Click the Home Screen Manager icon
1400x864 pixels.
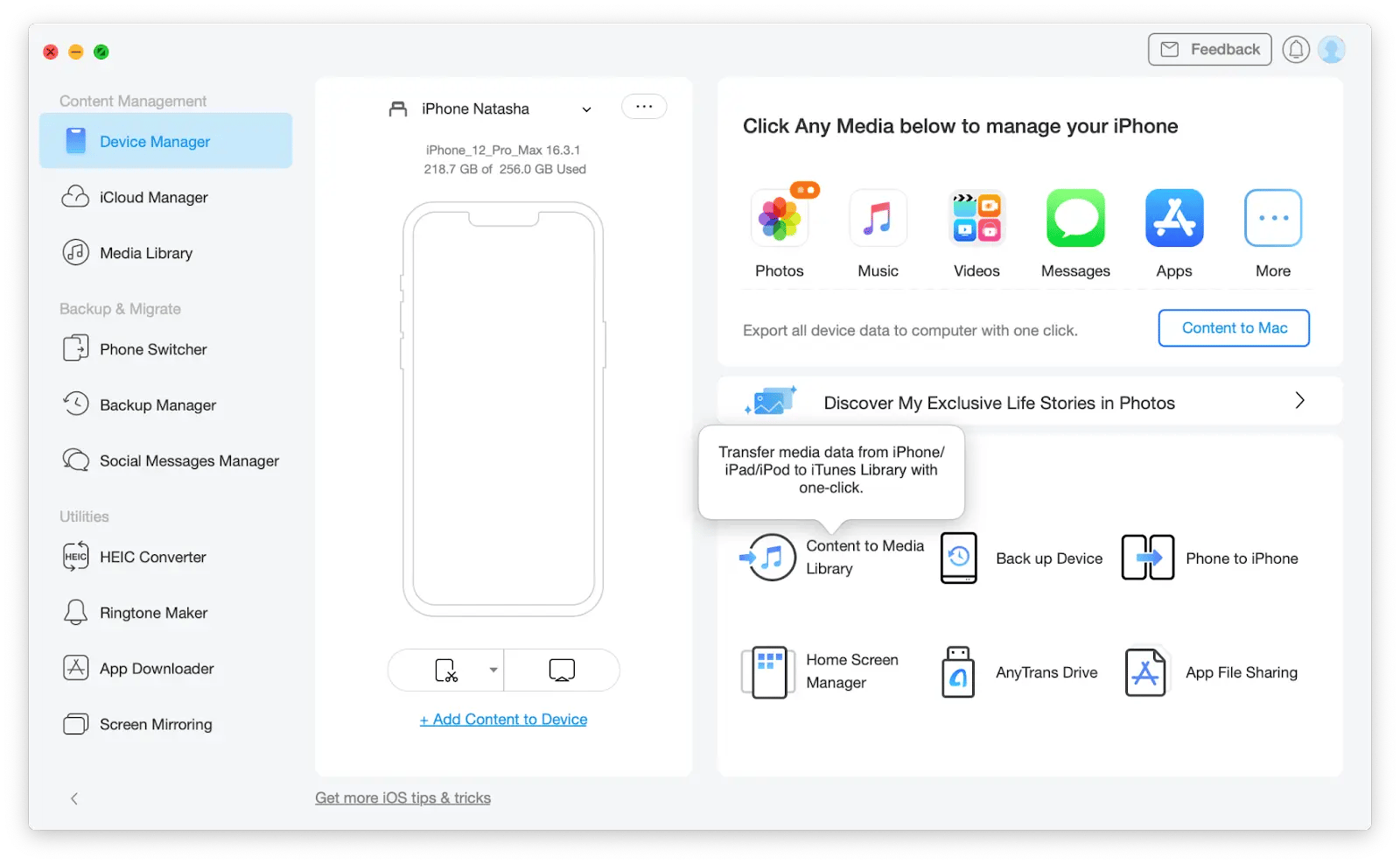(x=766, y=671)
